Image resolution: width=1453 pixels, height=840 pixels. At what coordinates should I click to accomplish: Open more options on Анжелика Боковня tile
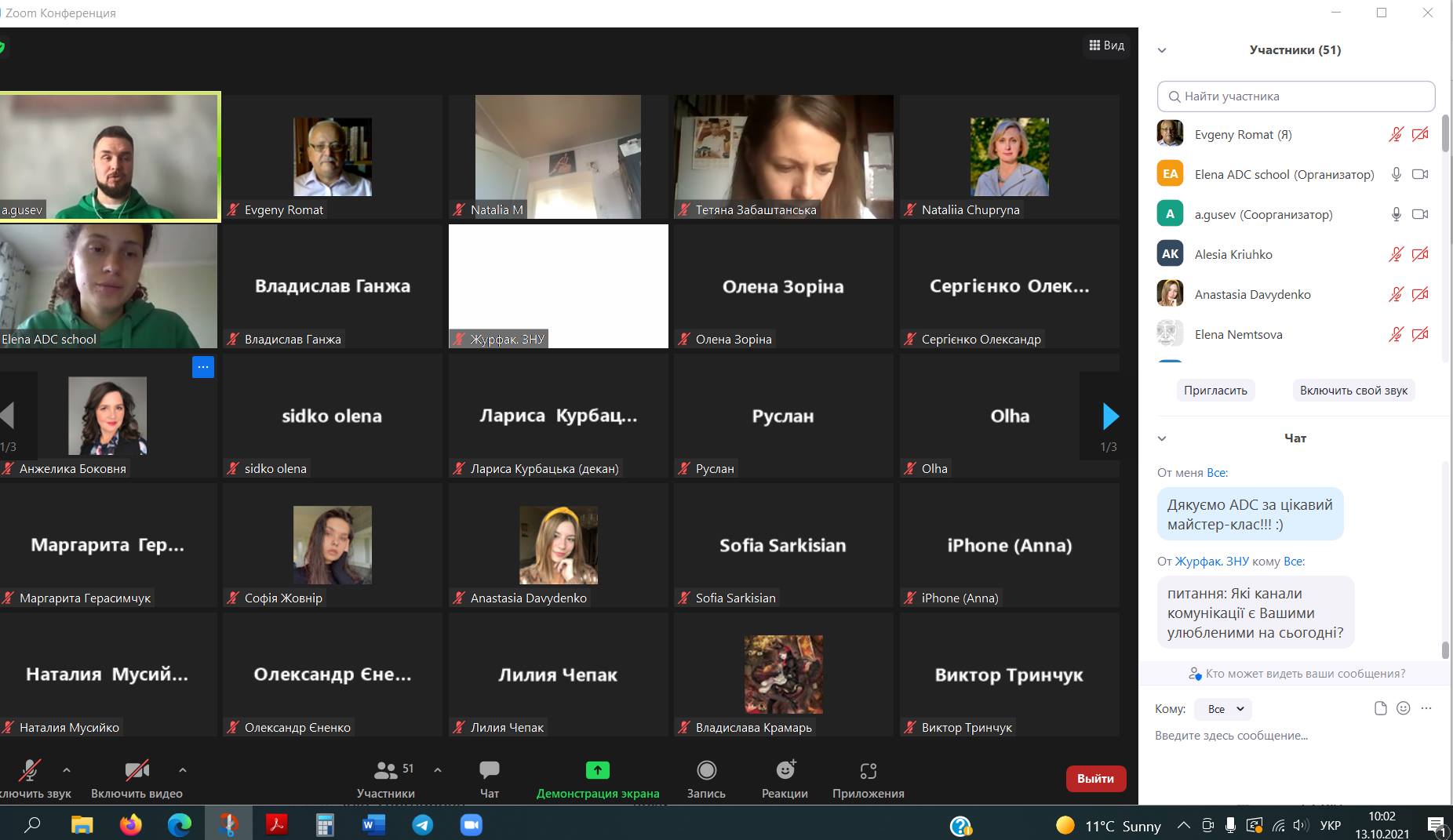point(203,367)
